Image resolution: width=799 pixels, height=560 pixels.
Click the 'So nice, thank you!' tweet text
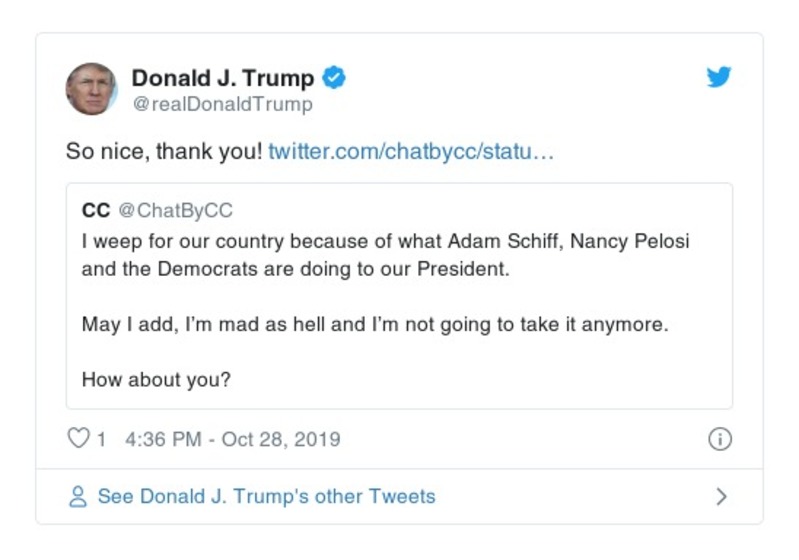tap(164, 153)
